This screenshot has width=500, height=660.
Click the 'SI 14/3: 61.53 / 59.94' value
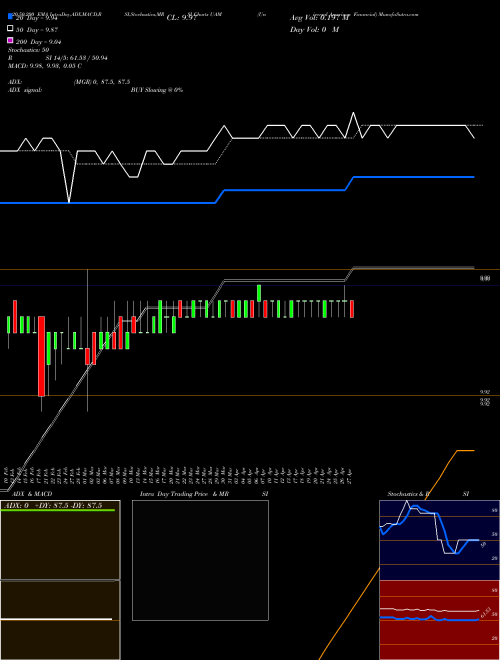pos(77,58)
